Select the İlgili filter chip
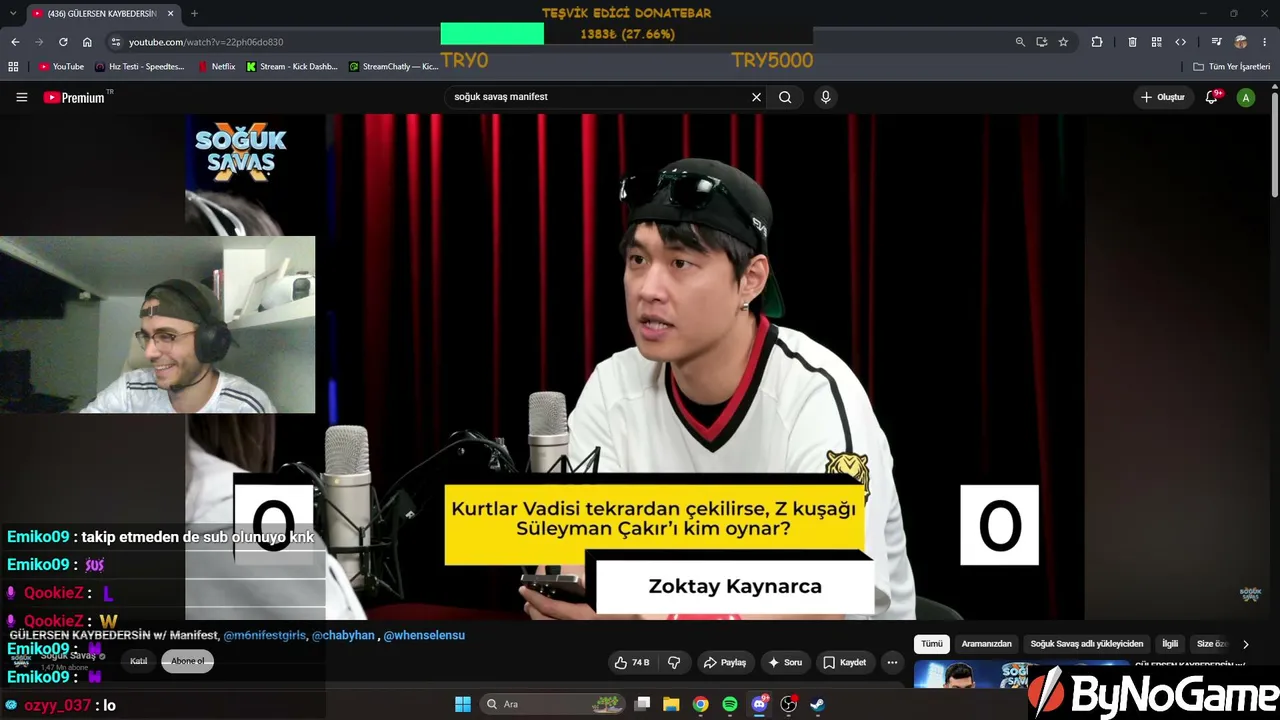This screenshot has width=1280, height=720. pos(1170,644)
